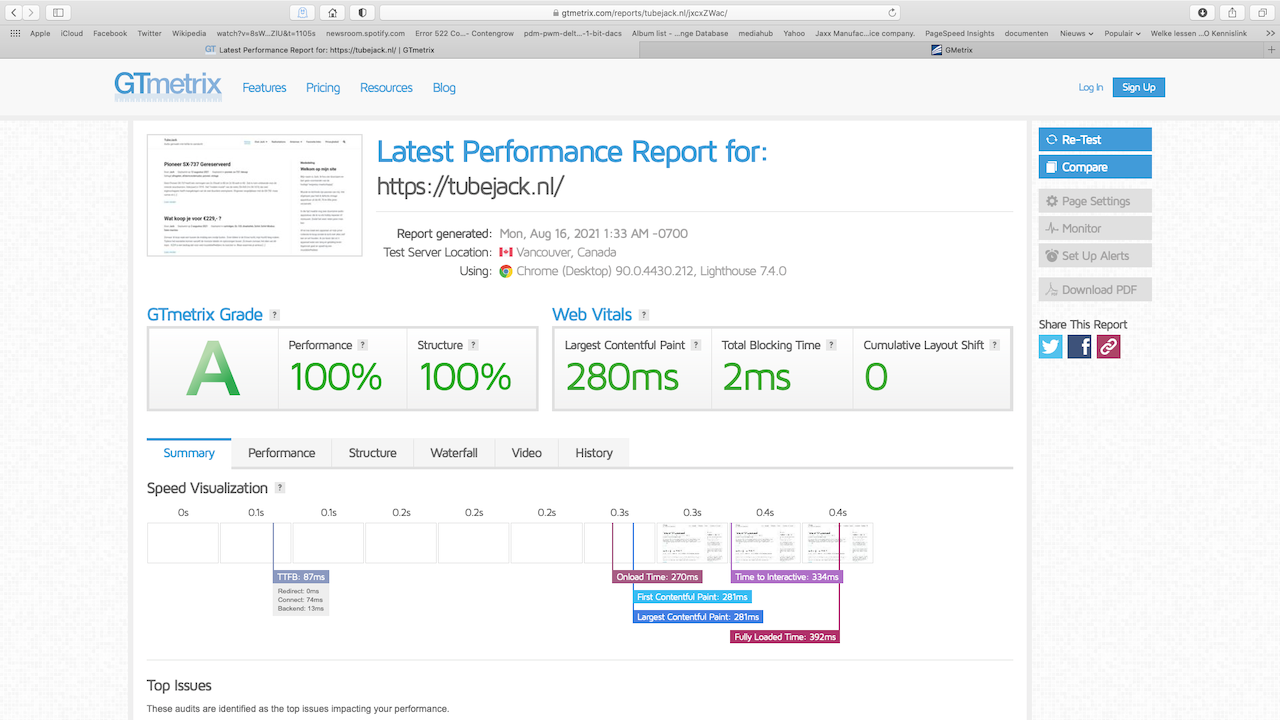Viewport: 1280px width, 720px height.
Task: Switch to the Summary tab
Action: coord(189,453)
